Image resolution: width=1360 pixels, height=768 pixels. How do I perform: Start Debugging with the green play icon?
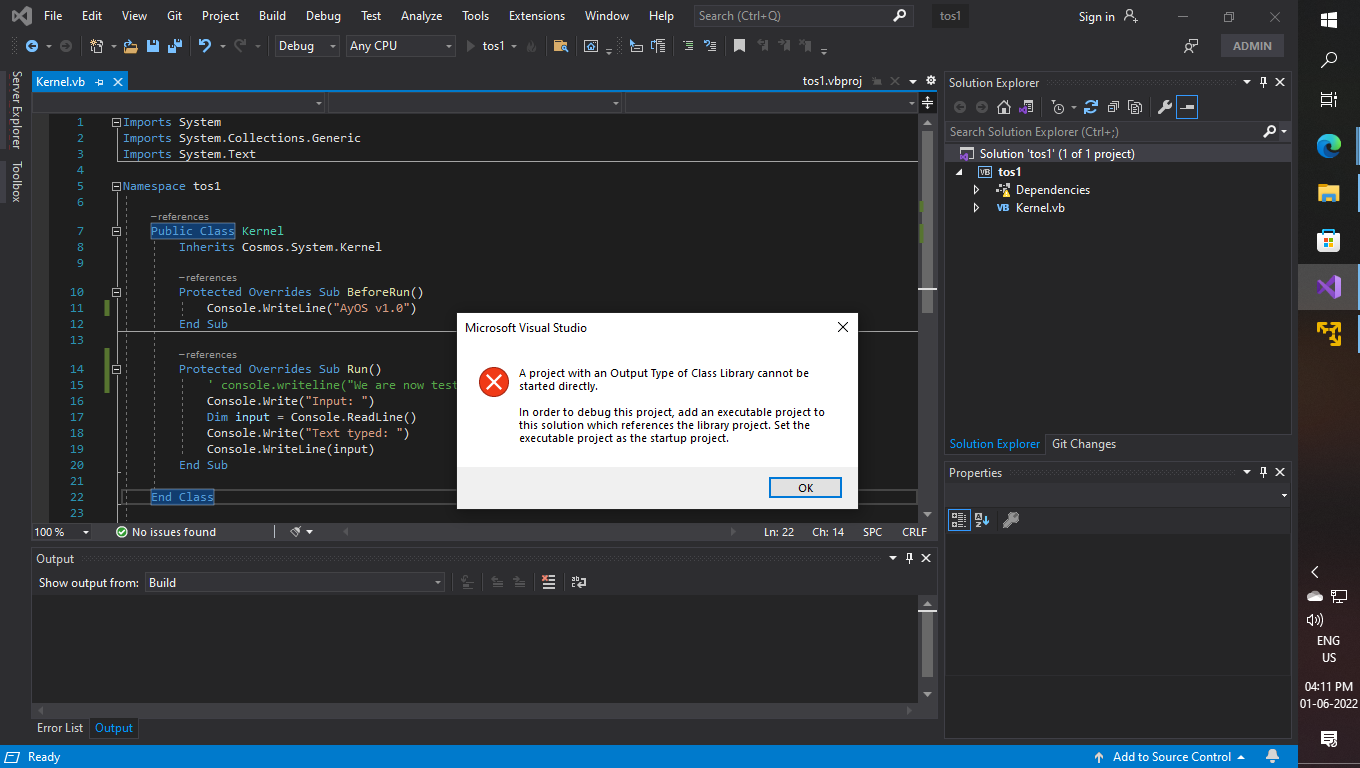coord(470,45)
